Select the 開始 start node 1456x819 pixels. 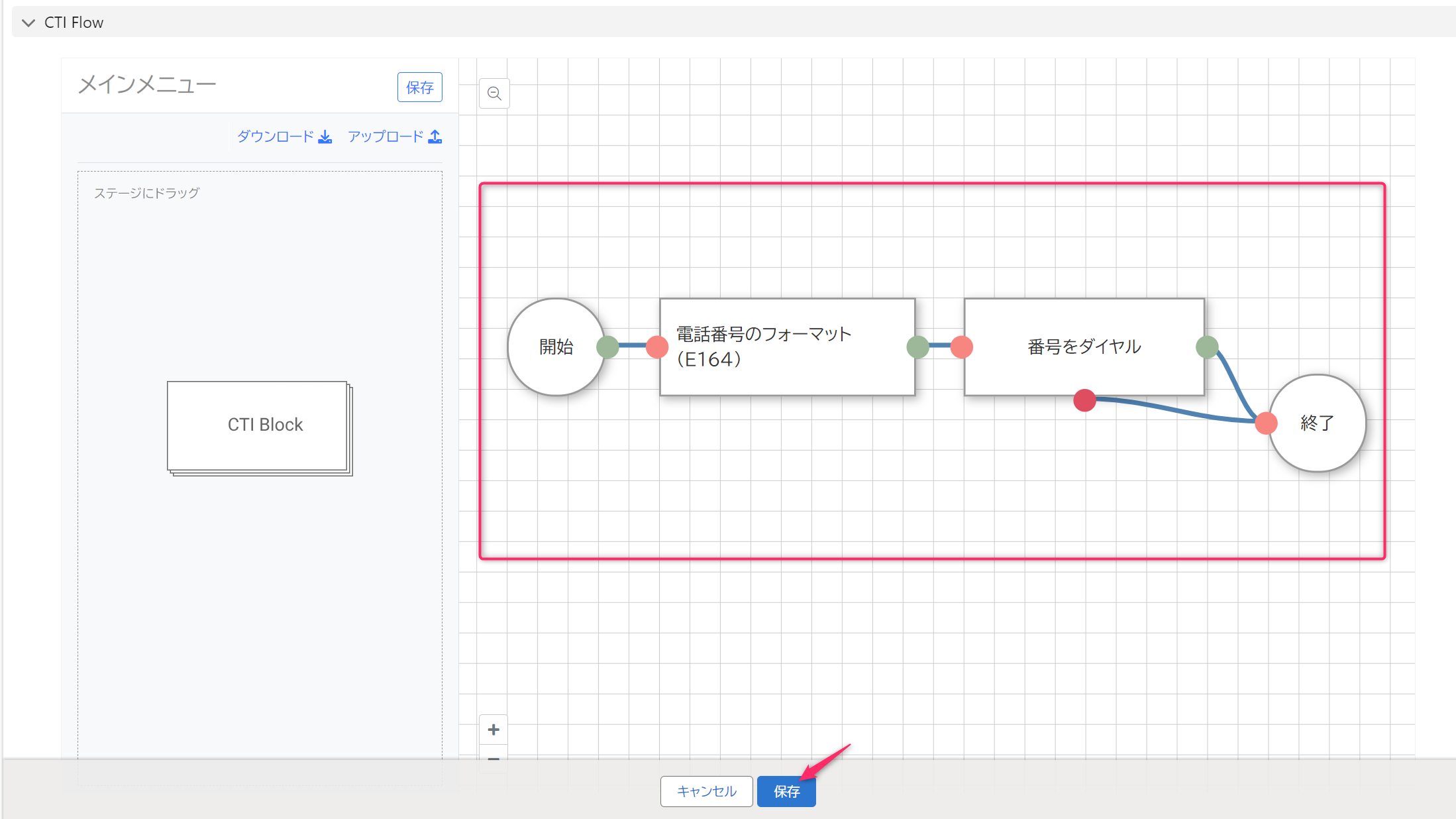(x=556, y=347)
